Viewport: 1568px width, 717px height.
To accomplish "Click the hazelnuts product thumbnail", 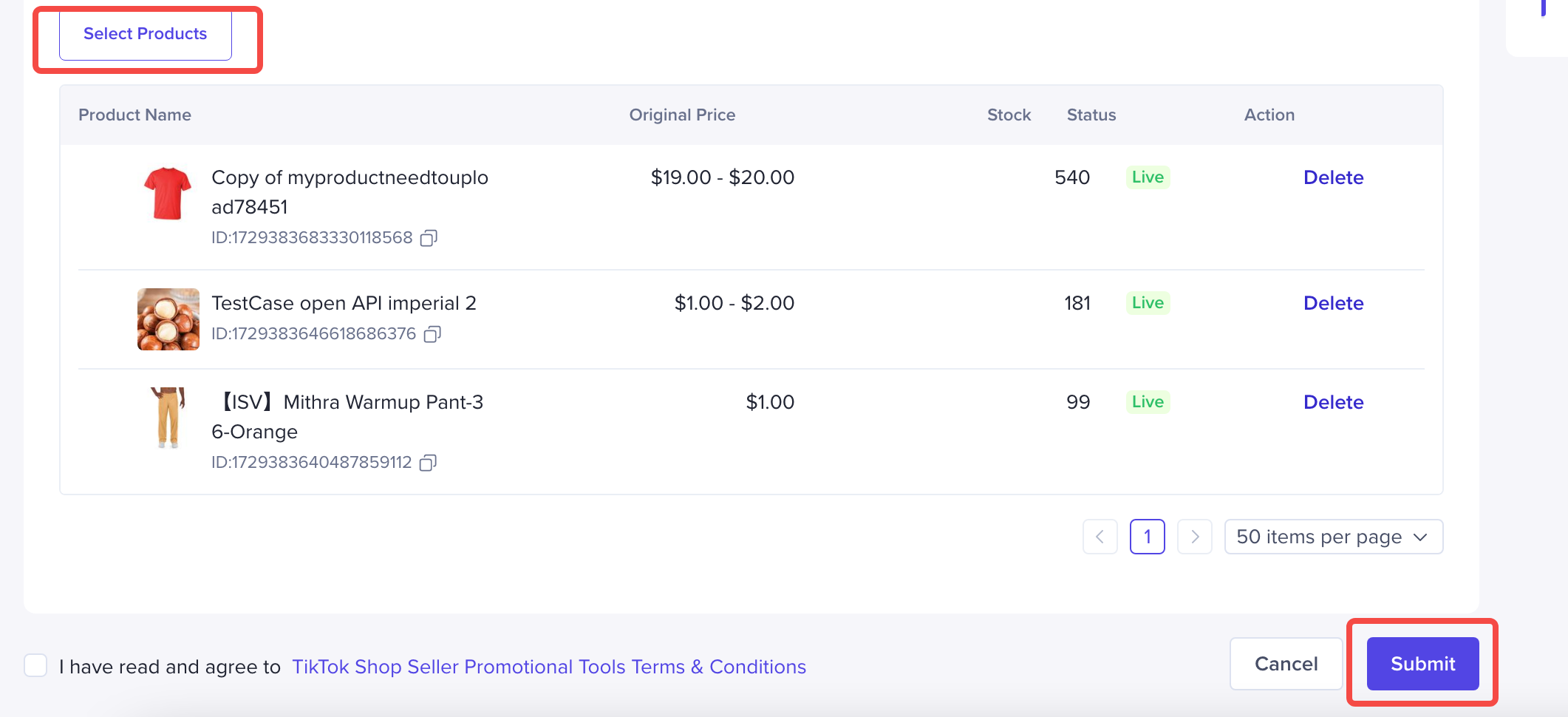I will [168, 319].
